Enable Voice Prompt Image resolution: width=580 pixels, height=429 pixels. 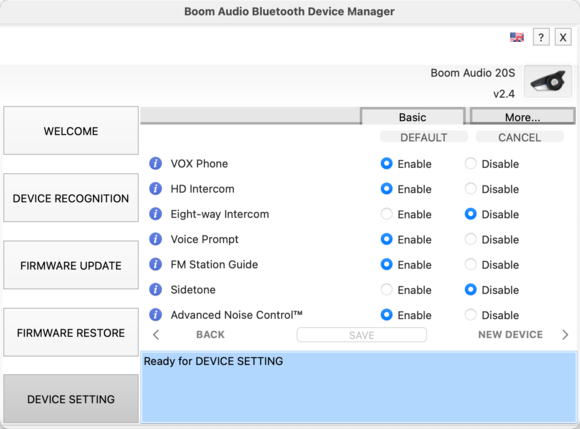387,239
